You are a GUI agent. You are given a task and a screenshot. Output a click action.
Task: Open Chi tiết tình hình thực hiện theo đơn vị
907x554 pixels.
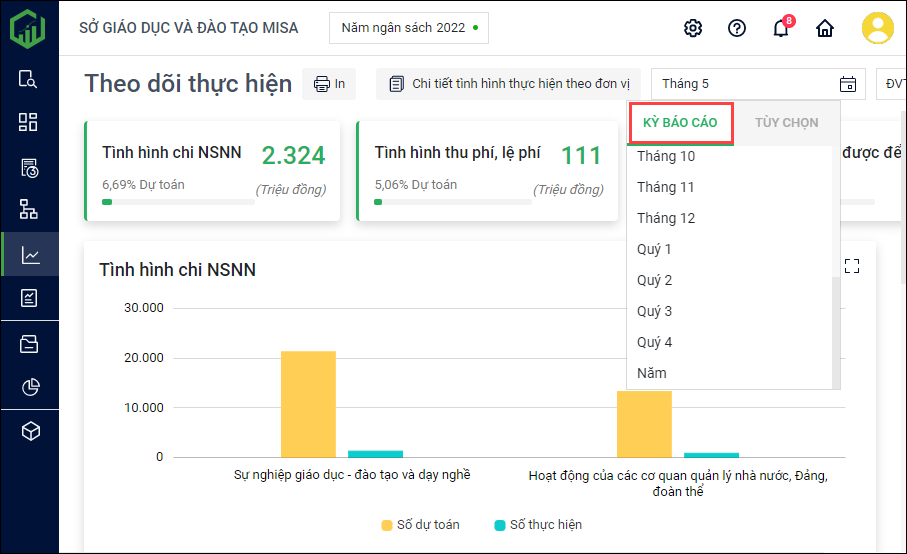[509, 84]
